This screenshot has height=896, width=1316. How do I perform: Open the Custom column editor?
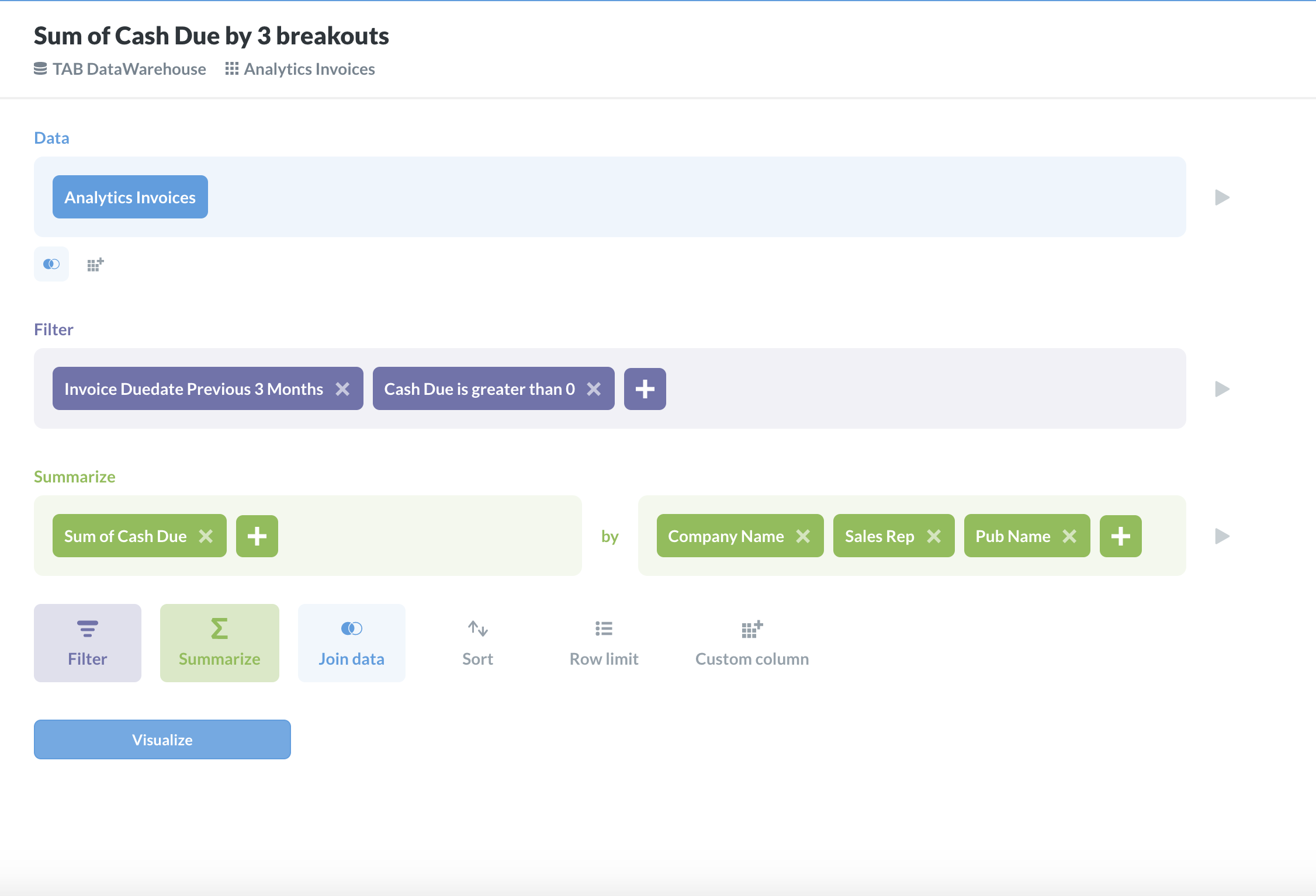pyautogui.click(x=751, y=641)
